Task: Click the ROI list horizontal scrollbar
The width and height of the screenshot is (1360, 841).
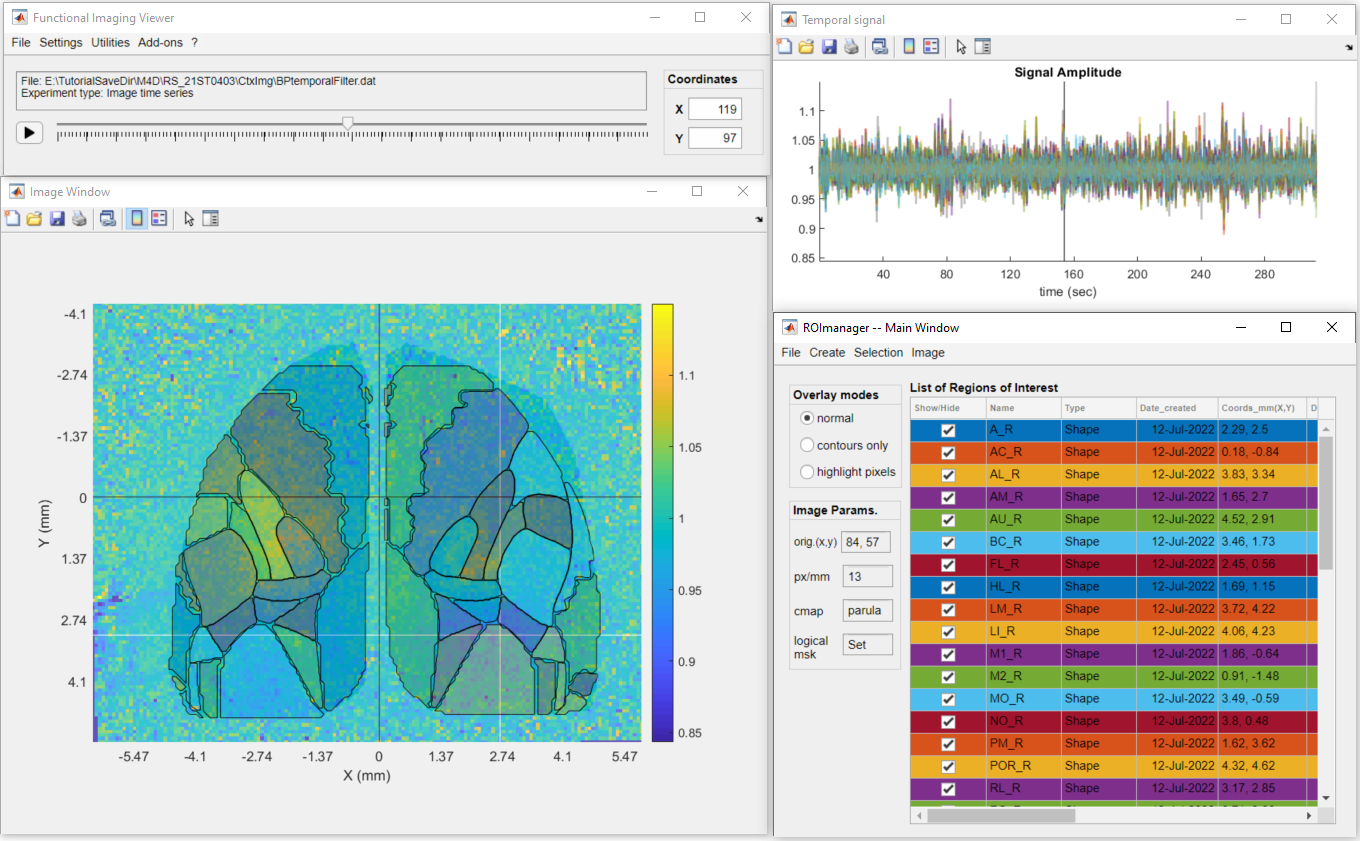Action: pos(1001,816)
